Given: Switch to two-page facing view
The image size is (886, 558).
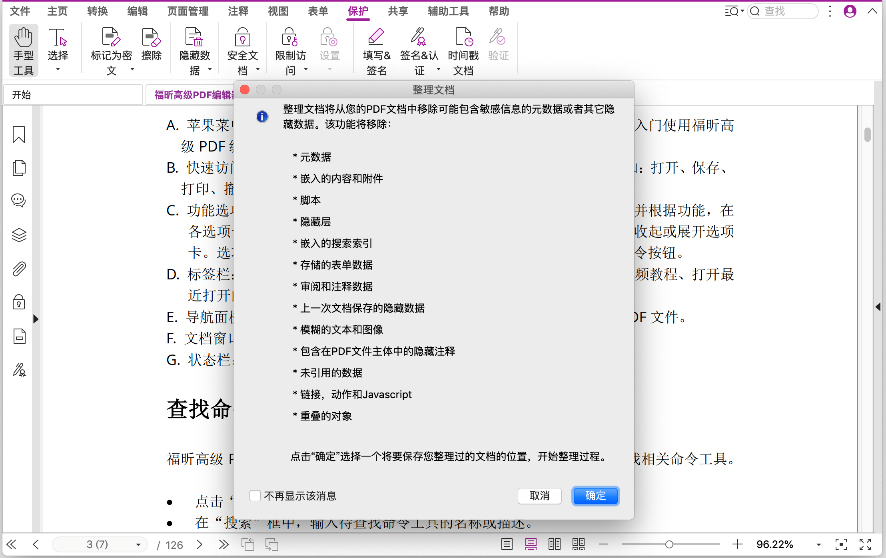Looking at the screenshot, I should 554,544.
